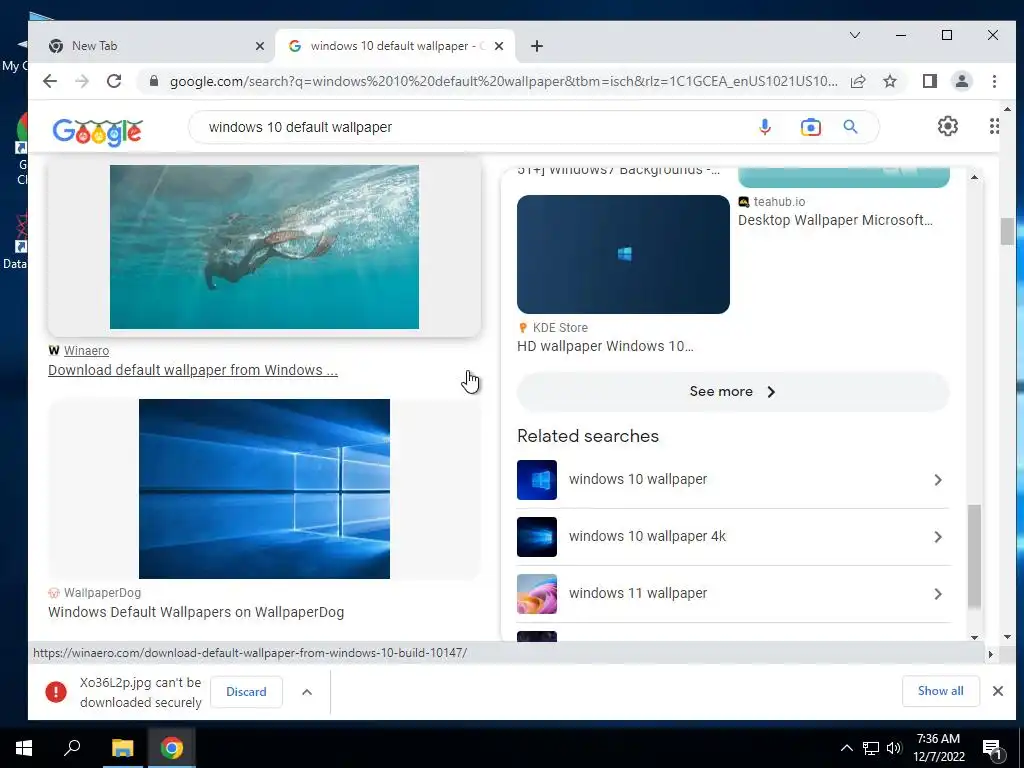Viewport: 1024px width, 768px height.
Task: Click Windows Default Wallpapers on WallpaperDog
Action: 196,612
